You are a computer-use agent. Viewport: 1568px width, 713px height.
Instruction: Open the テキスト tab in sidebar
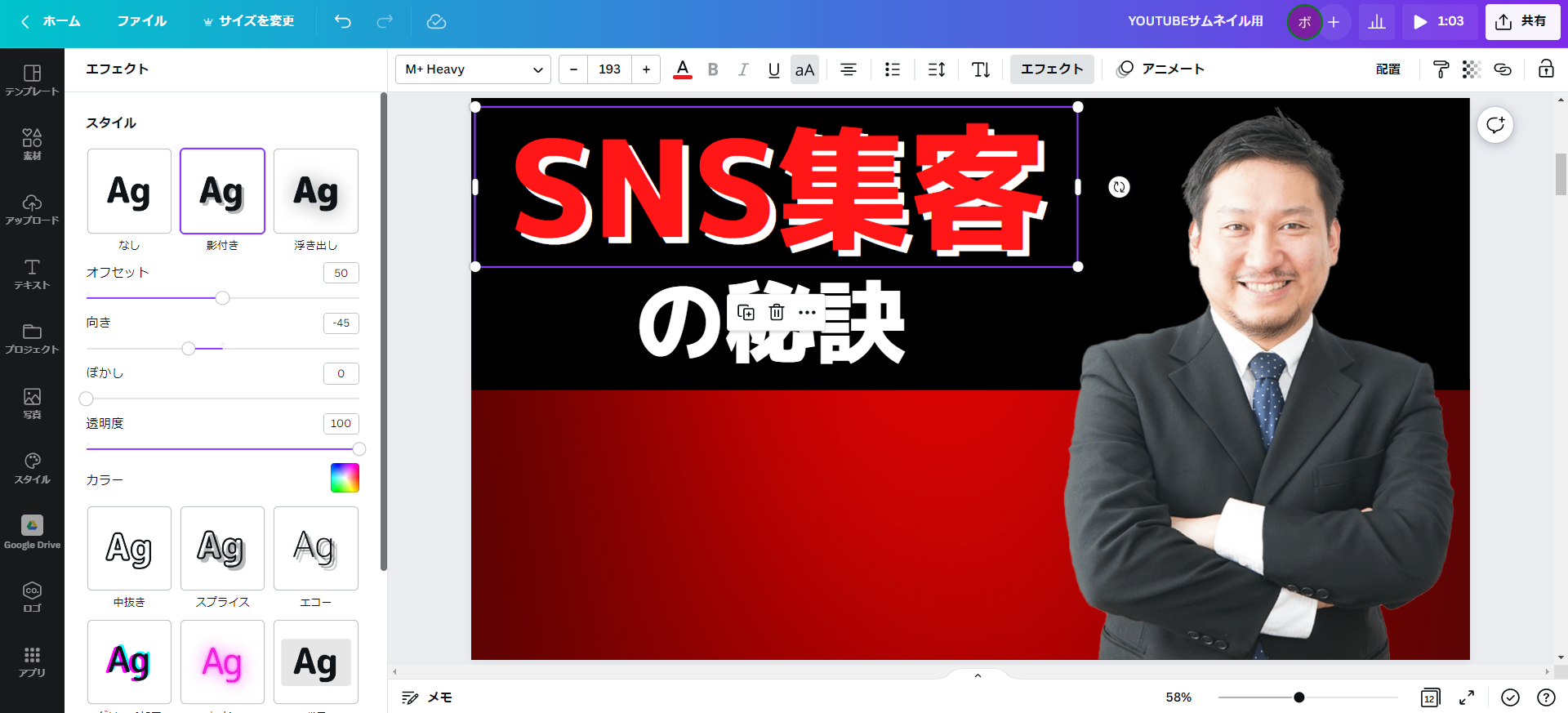click(x=32, y=274)
